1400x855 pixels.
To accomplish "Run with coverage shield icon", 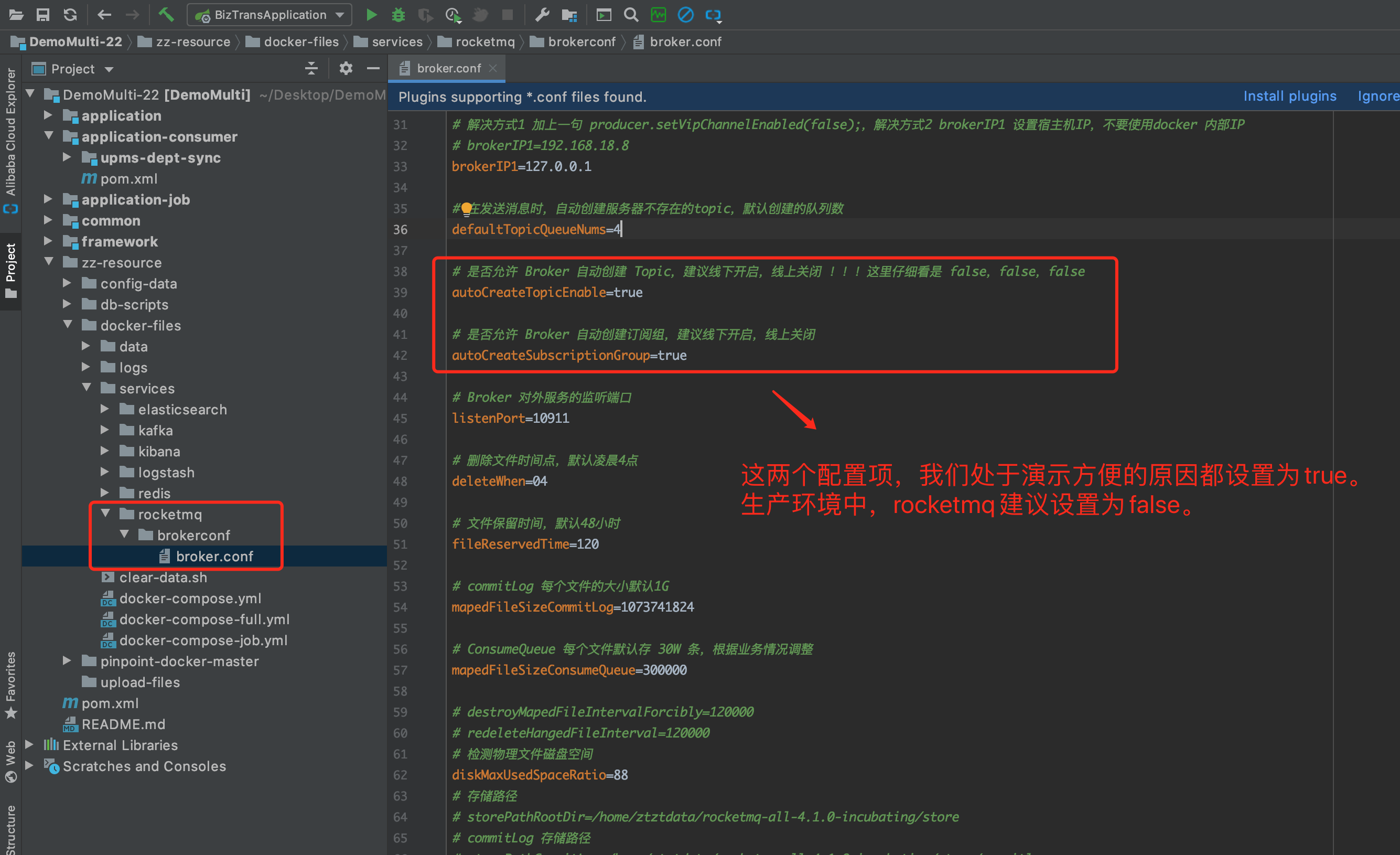I will click(425, 15).
